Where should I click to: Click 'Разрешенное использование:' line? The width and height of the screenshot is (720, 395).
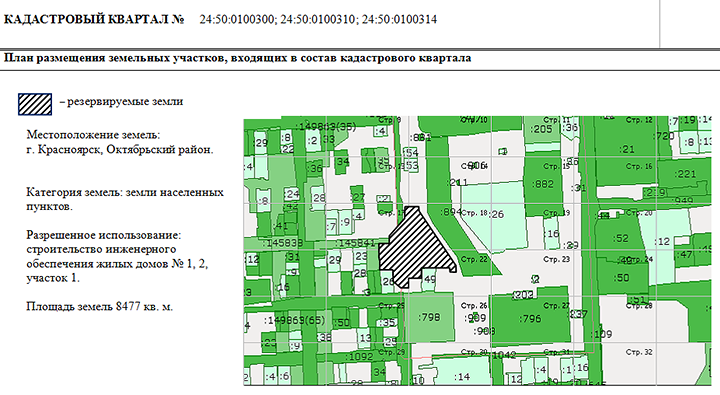coord(104,235)
